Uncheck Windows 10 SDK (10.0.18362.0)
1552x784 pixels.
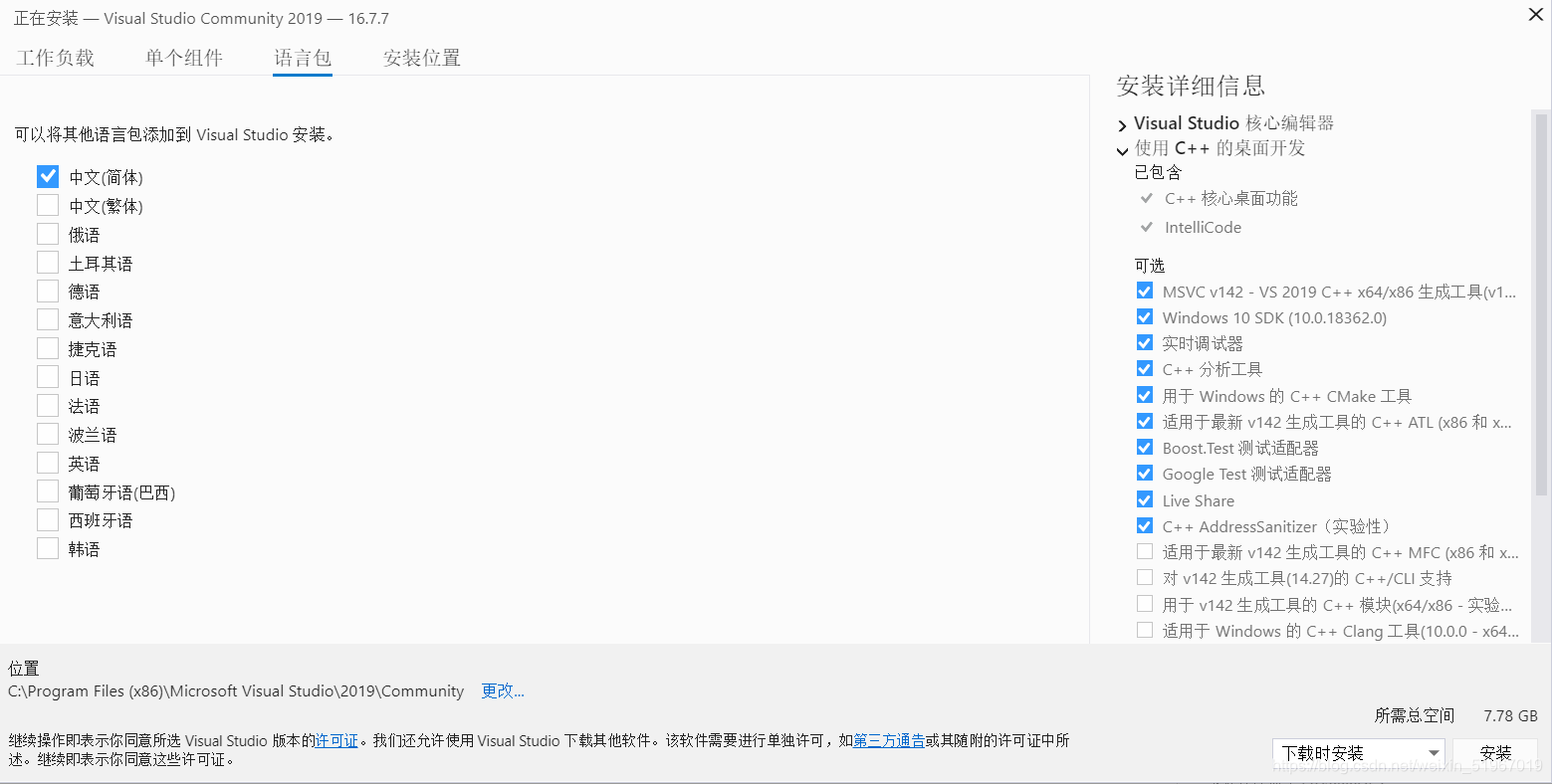[1145, 316]
